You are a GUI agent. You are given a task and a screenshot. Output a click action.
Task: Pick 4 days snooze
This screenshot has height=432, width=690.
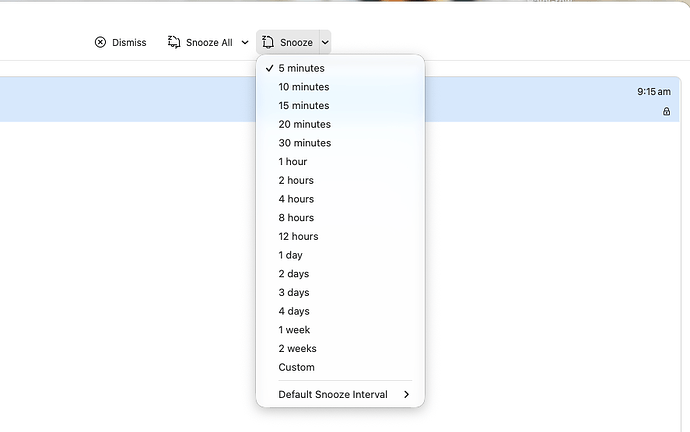(x=340, y=311)
